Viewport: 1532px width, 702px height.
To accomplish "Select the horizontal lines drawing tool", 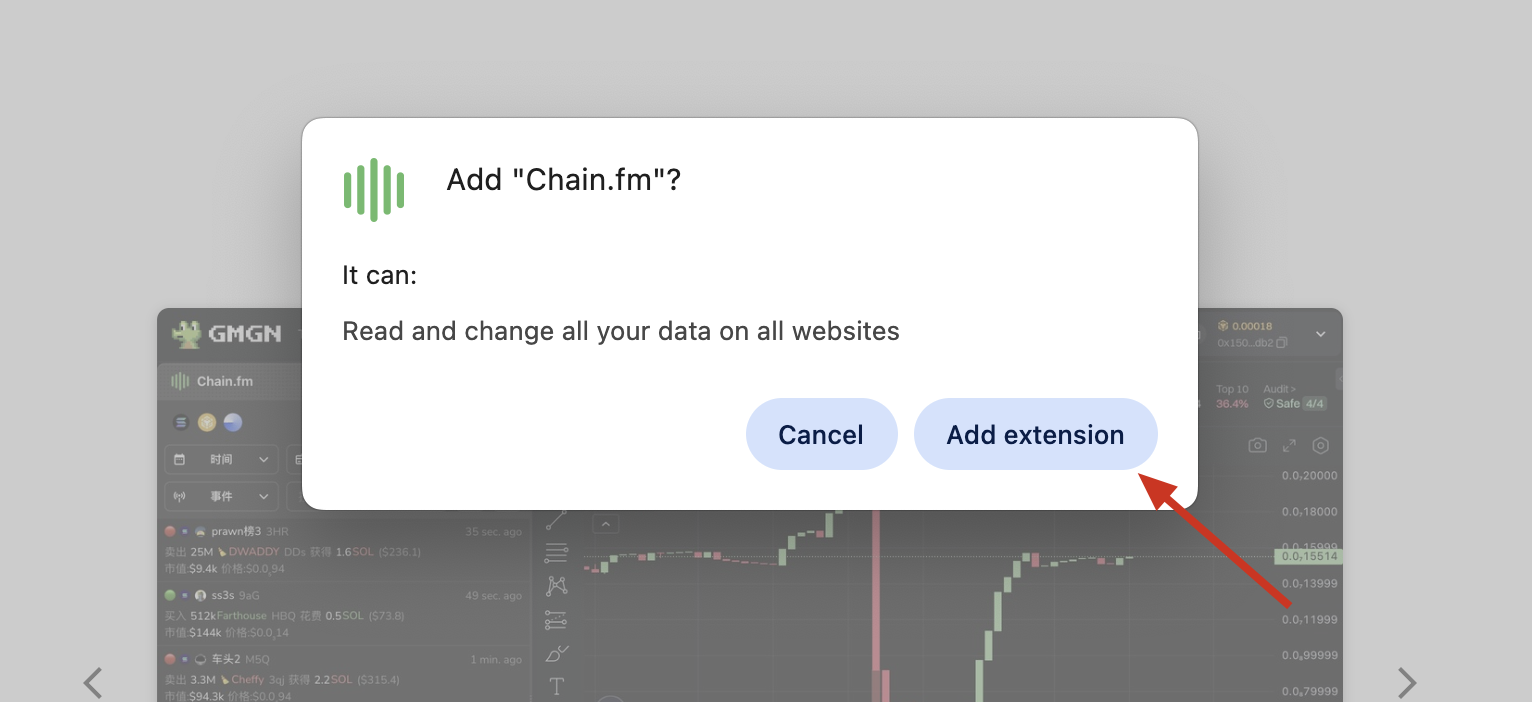I will pos(556,552).
